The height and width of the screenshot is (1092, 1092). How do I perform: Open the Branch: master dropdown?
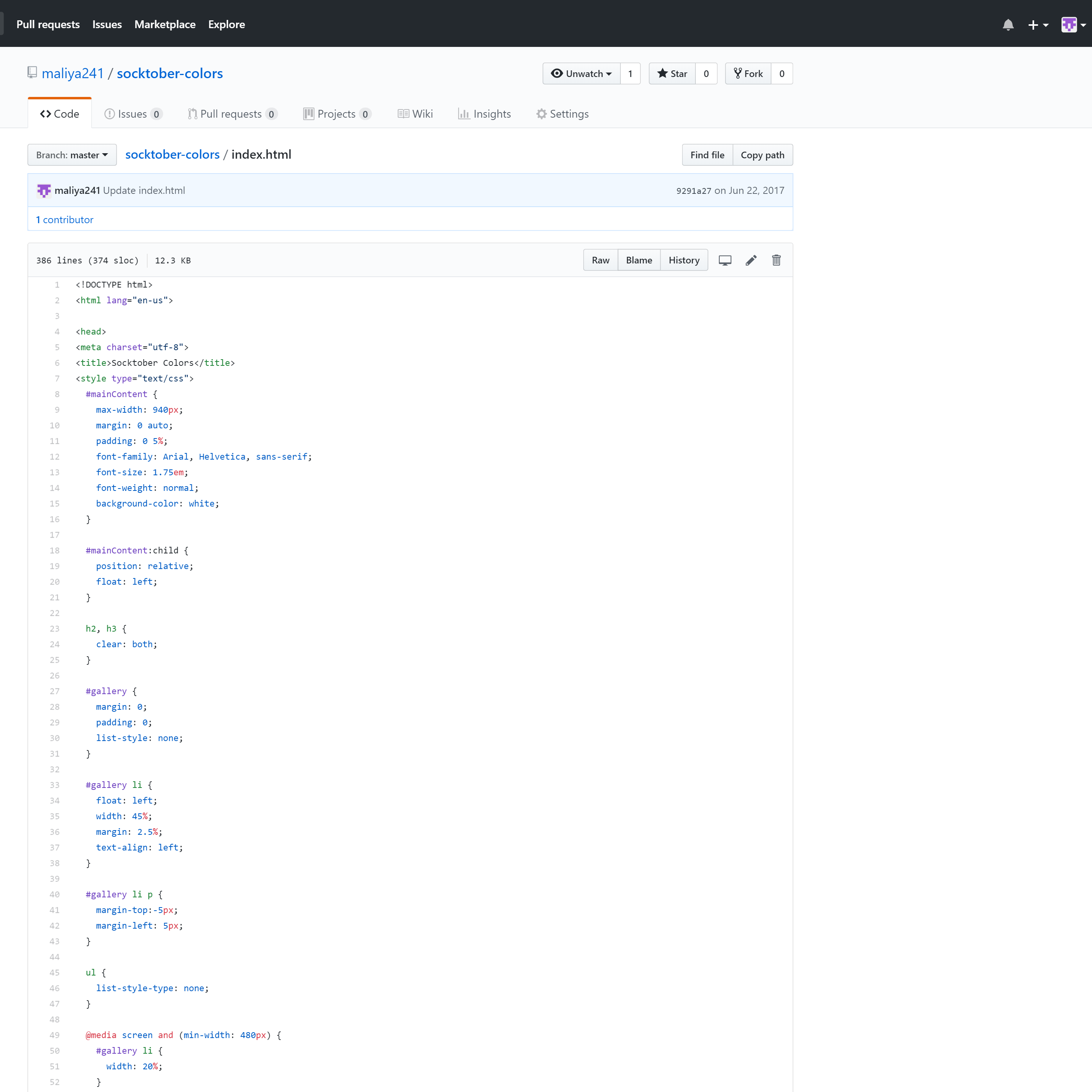coord(72,155)
